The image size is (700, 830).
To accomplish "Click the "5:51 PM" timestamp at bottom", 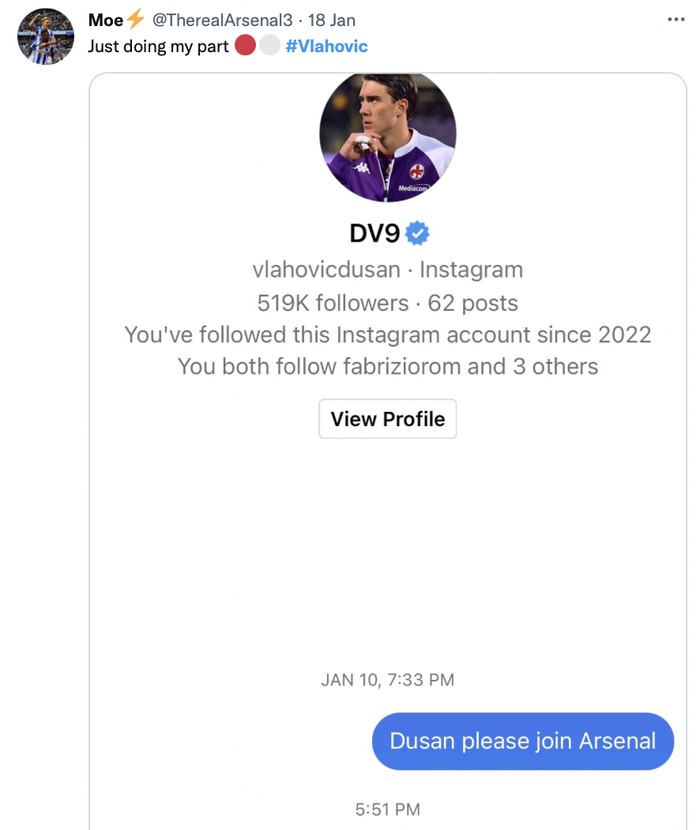I will [x=388, y=809].
